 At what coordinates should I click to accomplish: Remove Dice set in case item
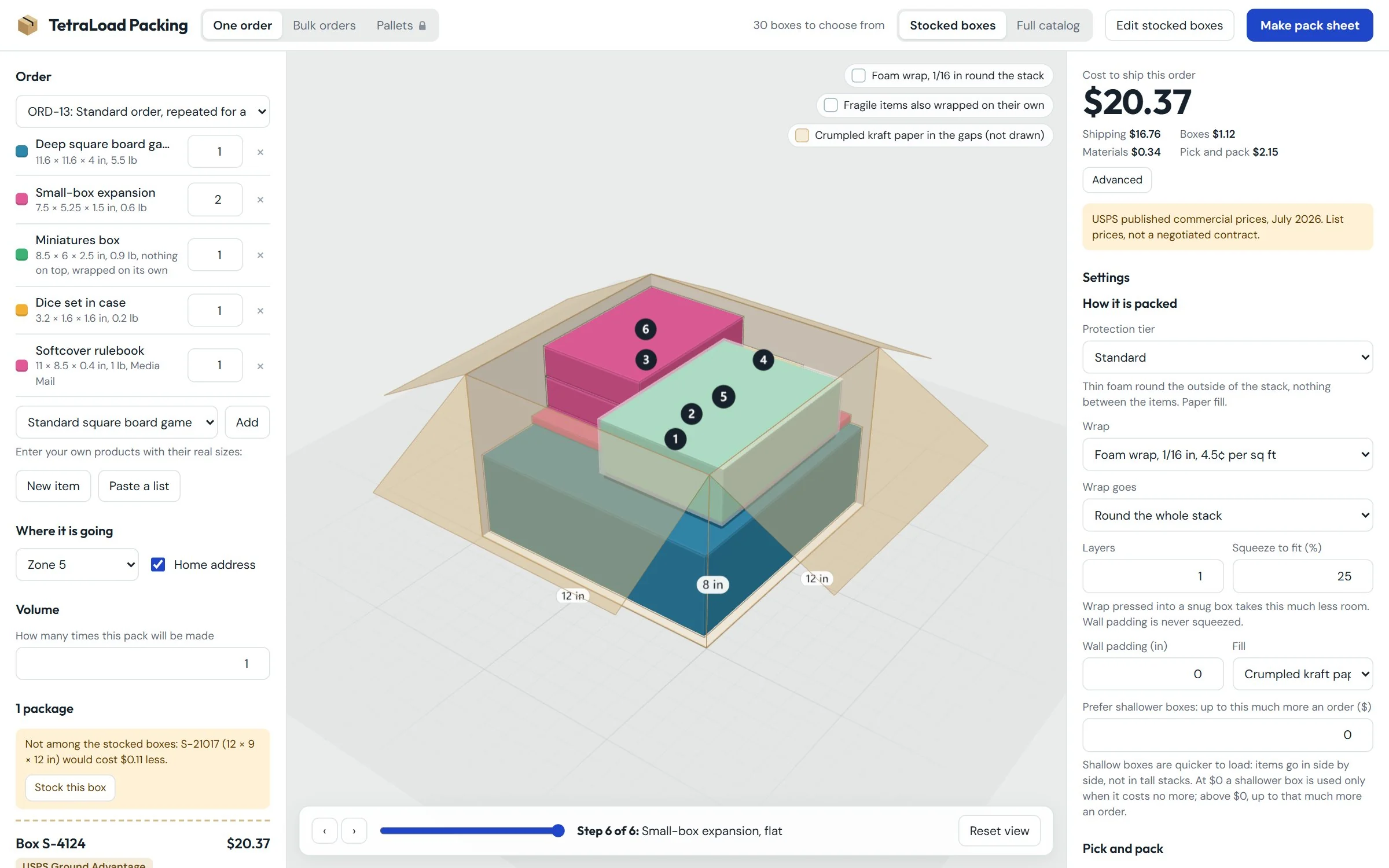click(x=260, y=311)
